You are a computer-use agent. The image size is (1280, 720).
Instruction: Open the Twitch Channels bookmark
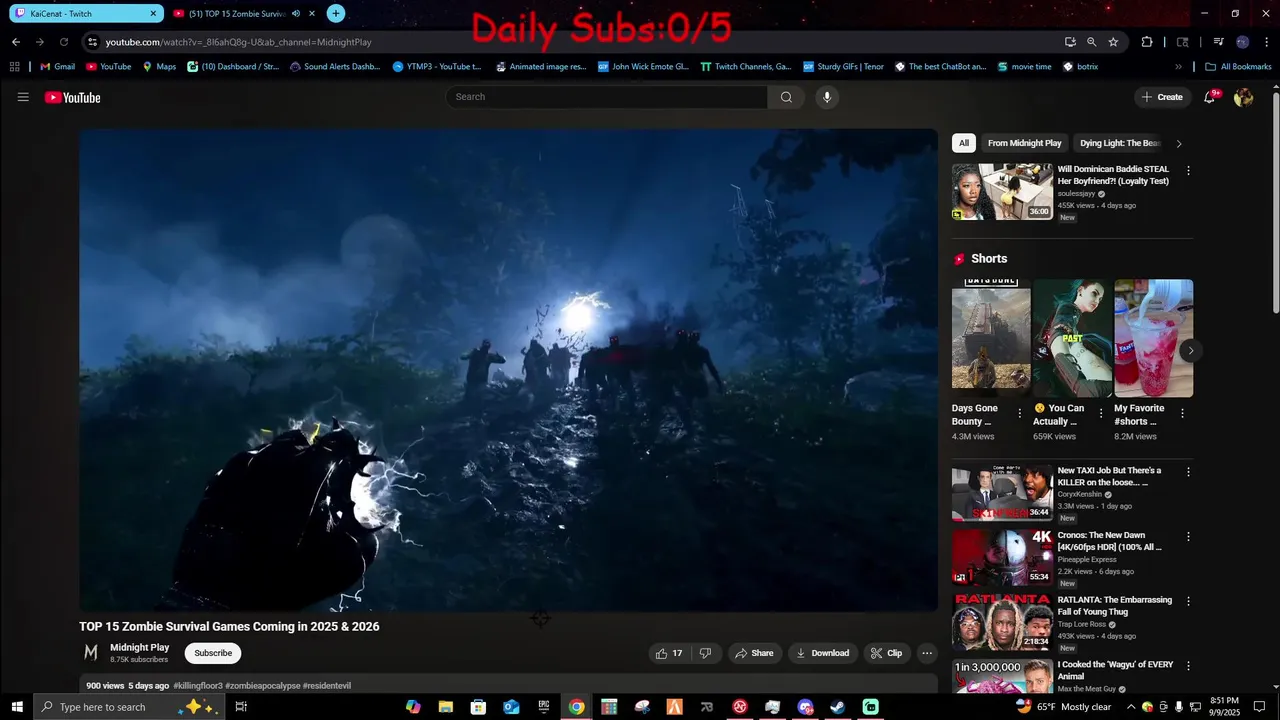click(746, 67)
